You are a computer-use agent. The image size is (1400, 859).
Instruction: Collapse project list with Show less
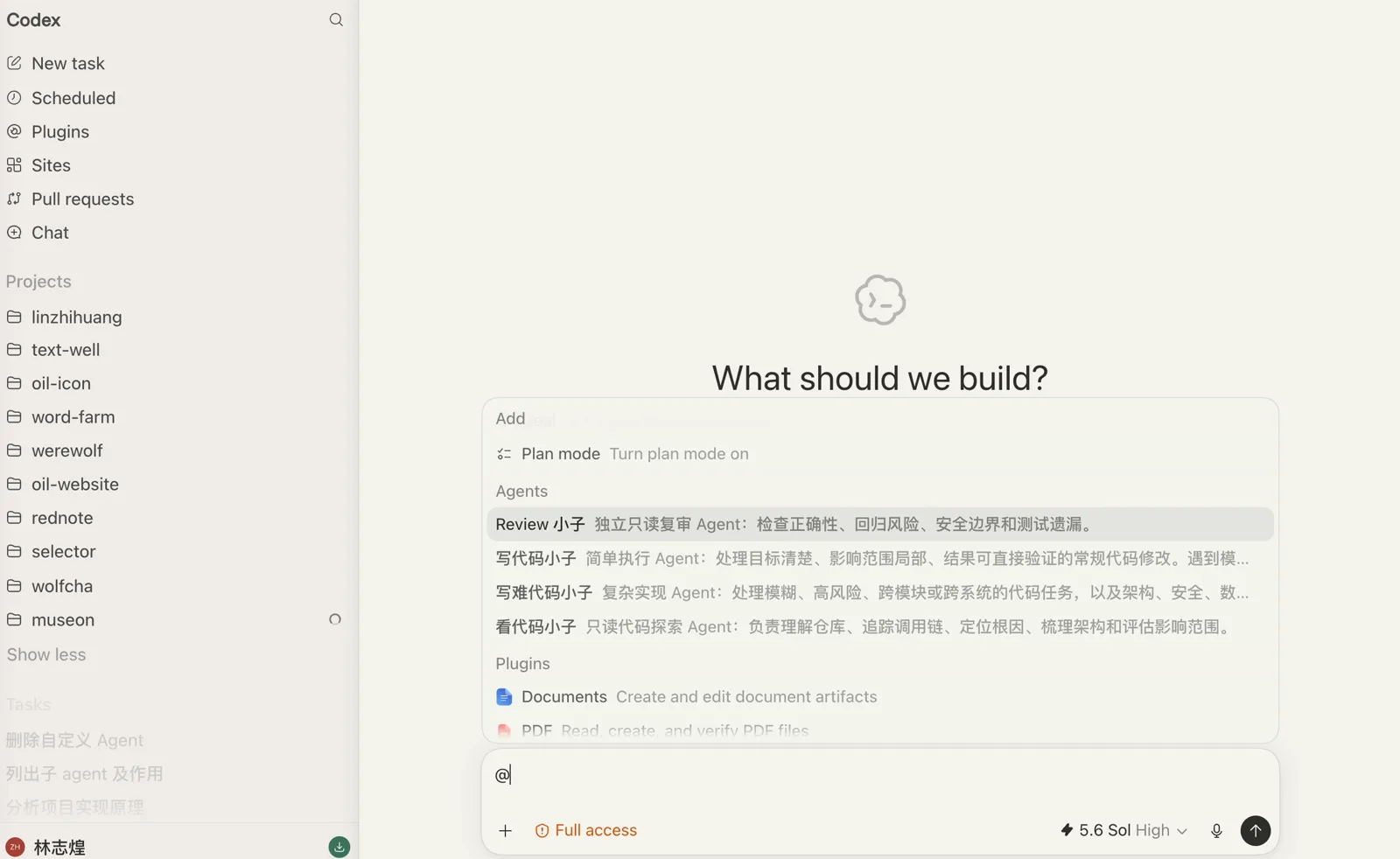pyautogui.click(x=46, y=654)
